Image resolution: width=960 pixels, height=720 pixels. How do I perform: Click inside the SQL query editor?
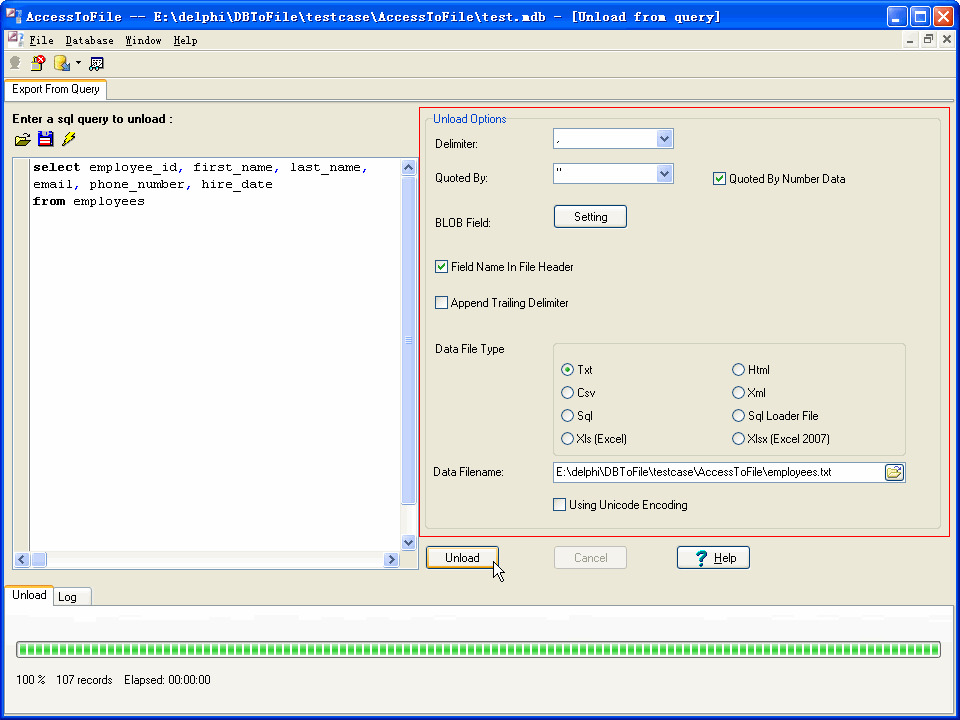(216, 355)
